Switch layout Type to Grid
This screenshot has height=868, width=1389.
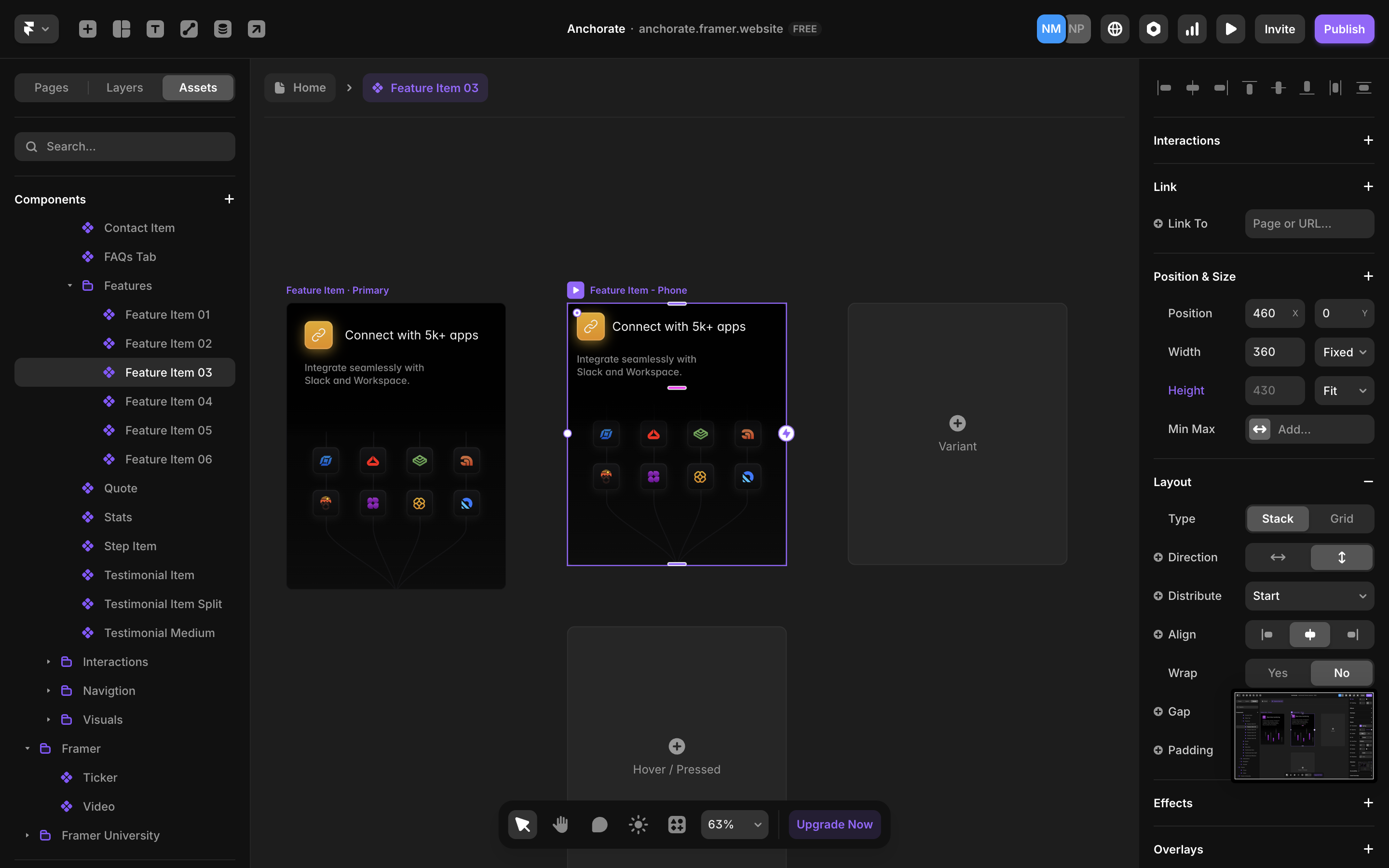1341,518
